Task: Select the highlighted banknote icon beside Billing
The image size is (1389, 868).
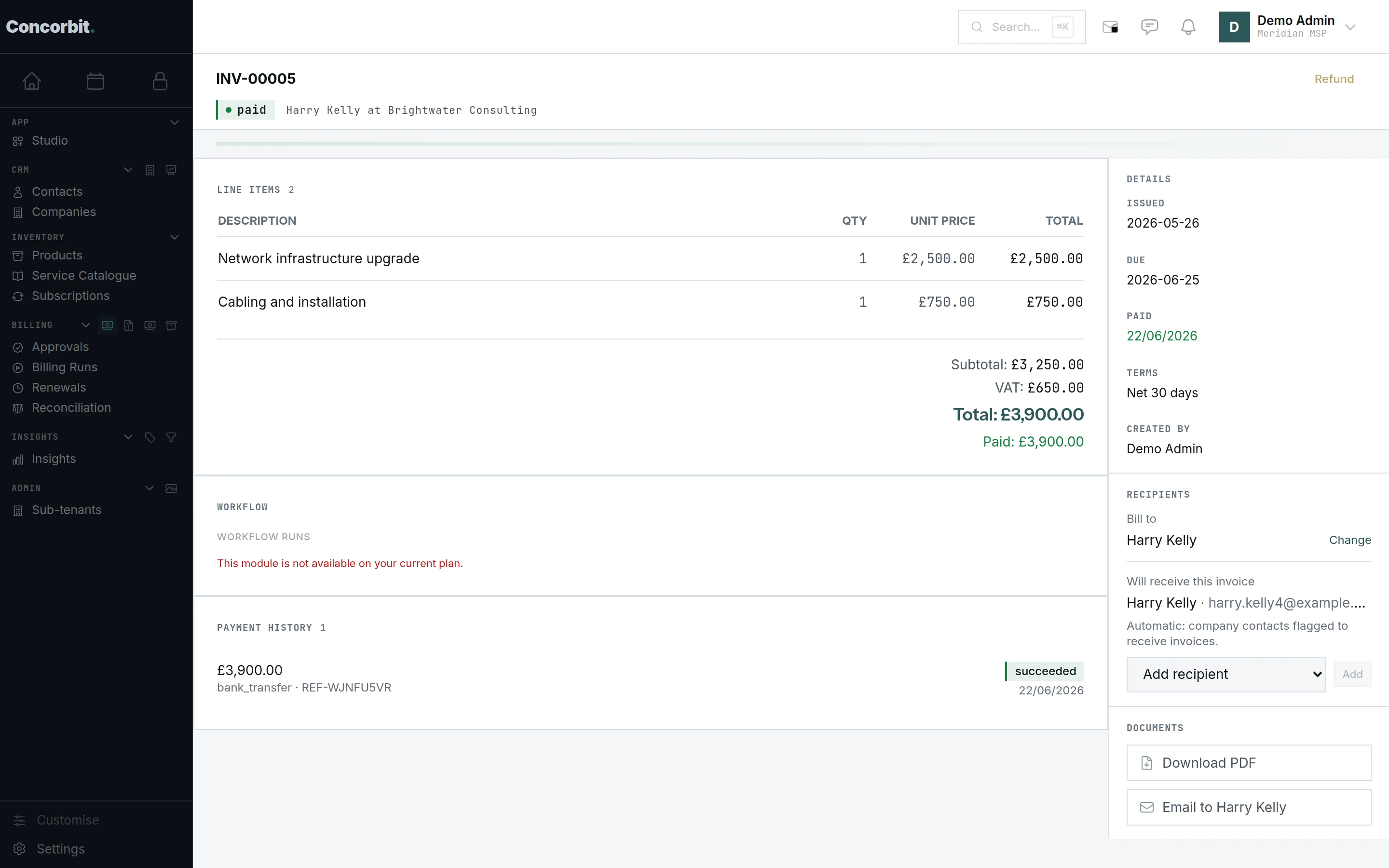Action: click(108, 325)
